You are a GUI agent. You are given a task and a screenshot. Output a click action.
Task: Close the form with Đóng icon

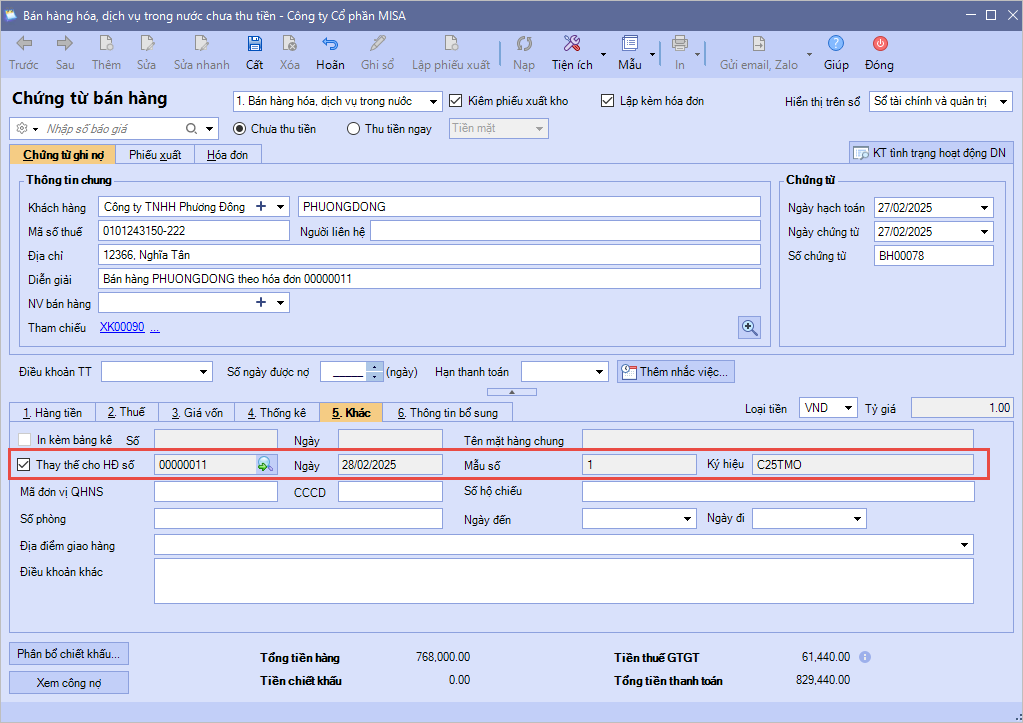coord(879,44)
